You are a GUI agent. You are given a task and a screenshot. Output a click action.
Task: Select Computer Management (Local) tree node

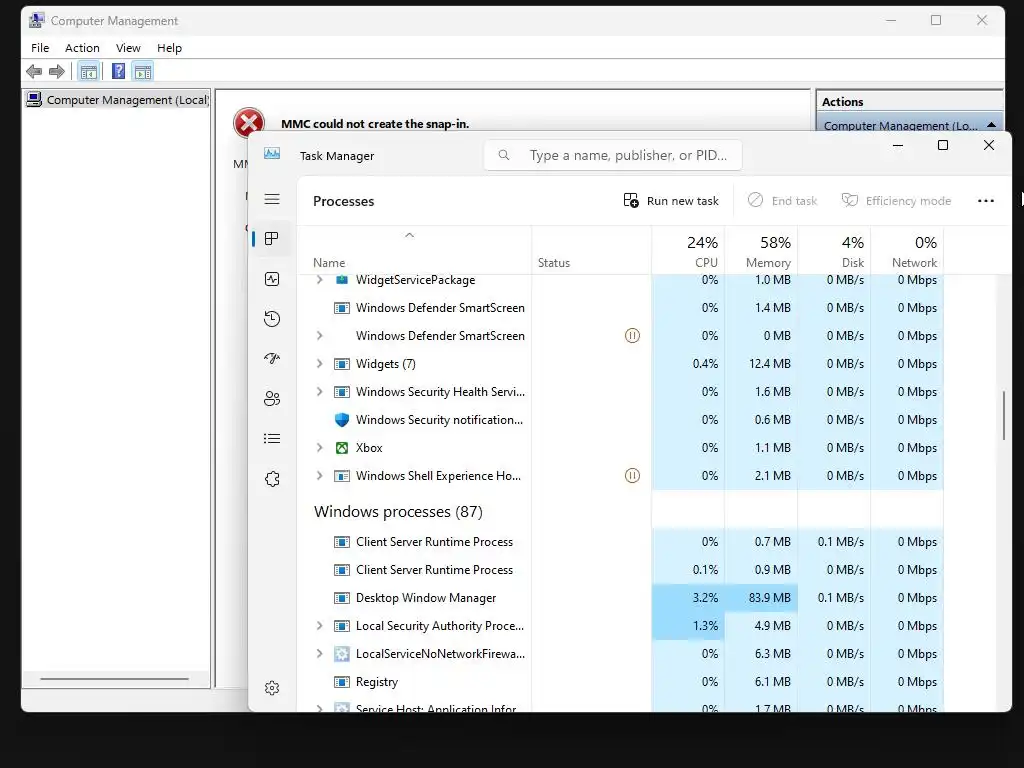click(118, 100)
